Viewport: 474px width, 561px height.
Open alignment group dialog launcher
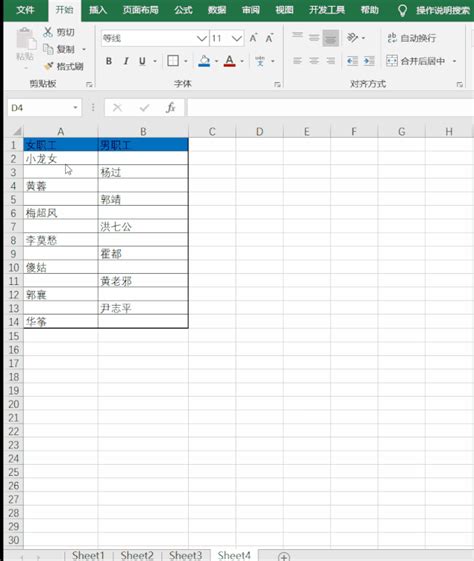(460, 84)
